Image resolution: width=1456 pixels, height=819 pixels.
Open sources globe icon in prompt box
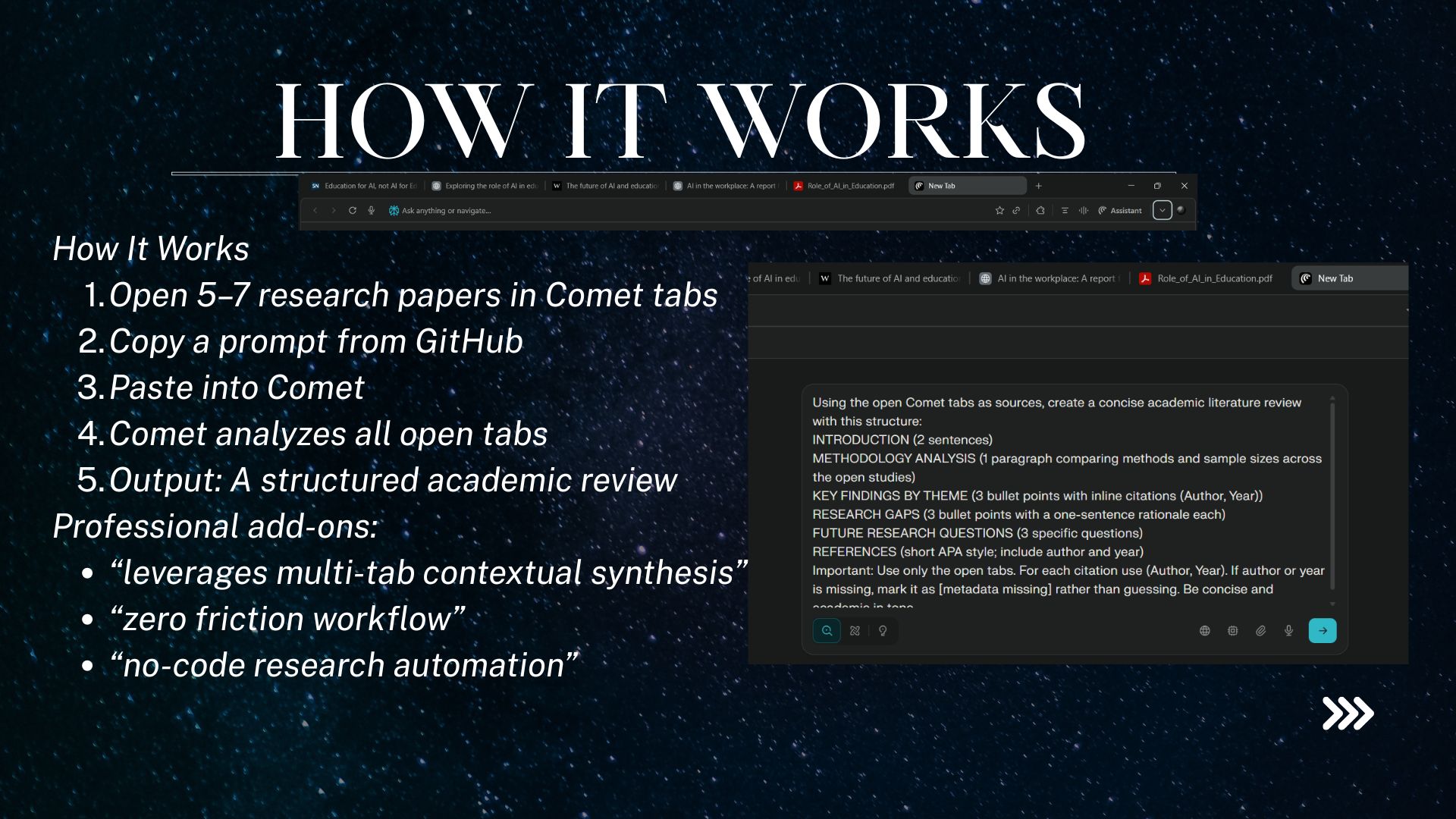click(x=1204, y=631)
